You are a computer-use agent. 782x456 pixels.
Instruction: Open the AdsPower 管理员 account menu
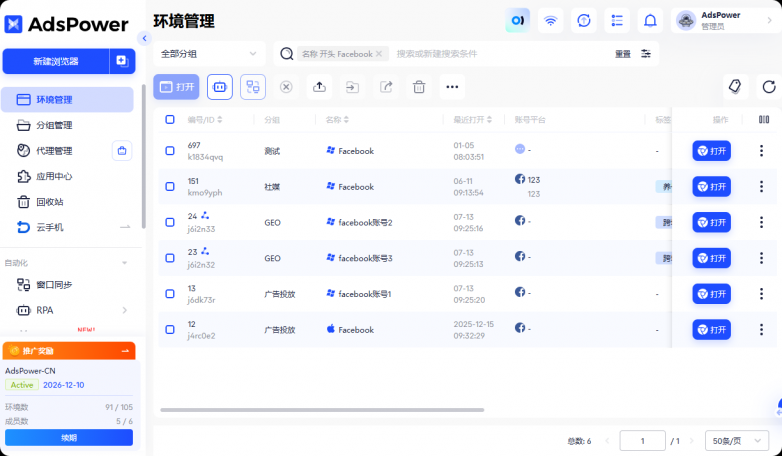(726, 20)
